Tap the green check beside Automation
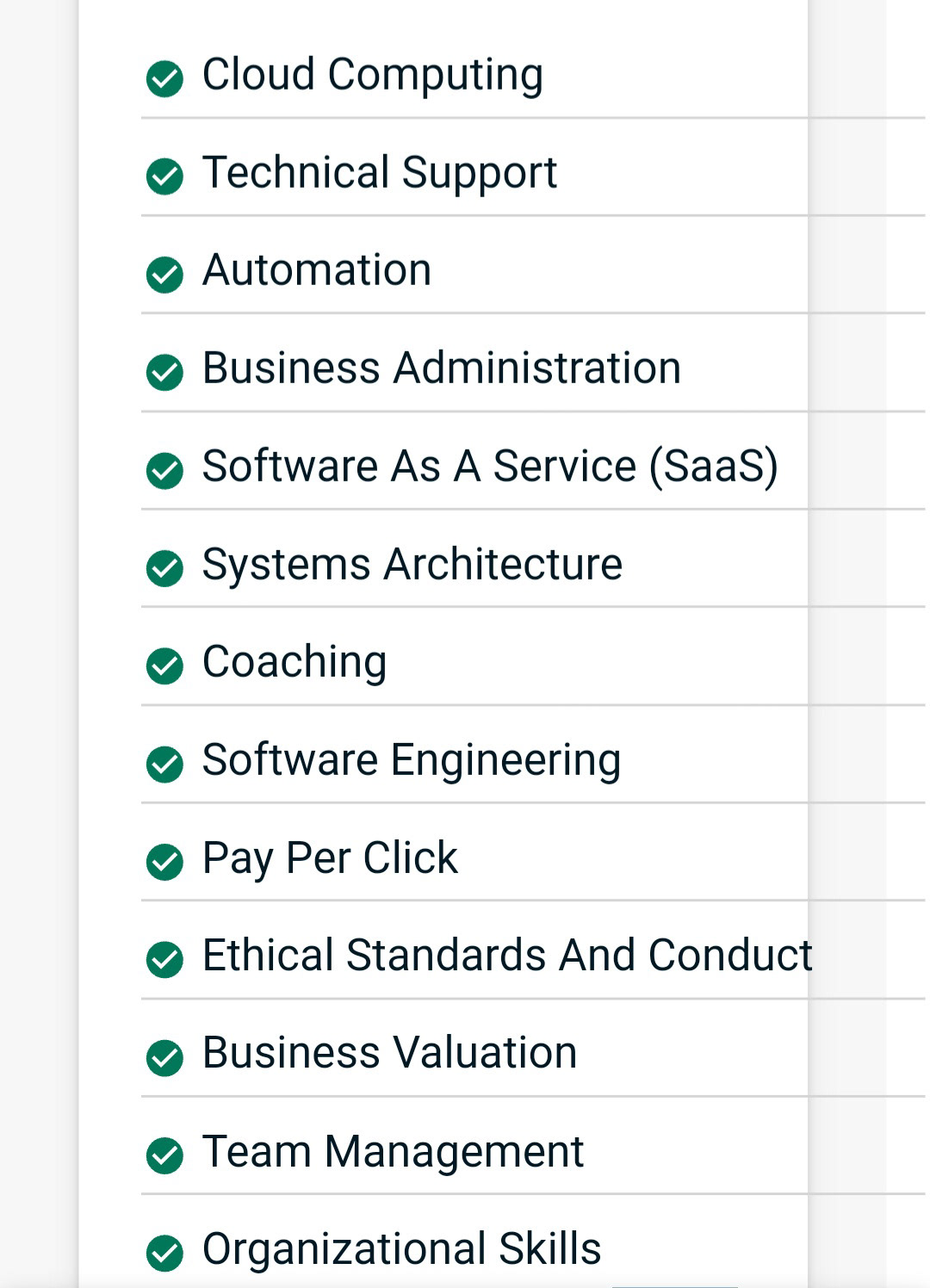This screenshot has width=930, height=1288. click(164, 275)
